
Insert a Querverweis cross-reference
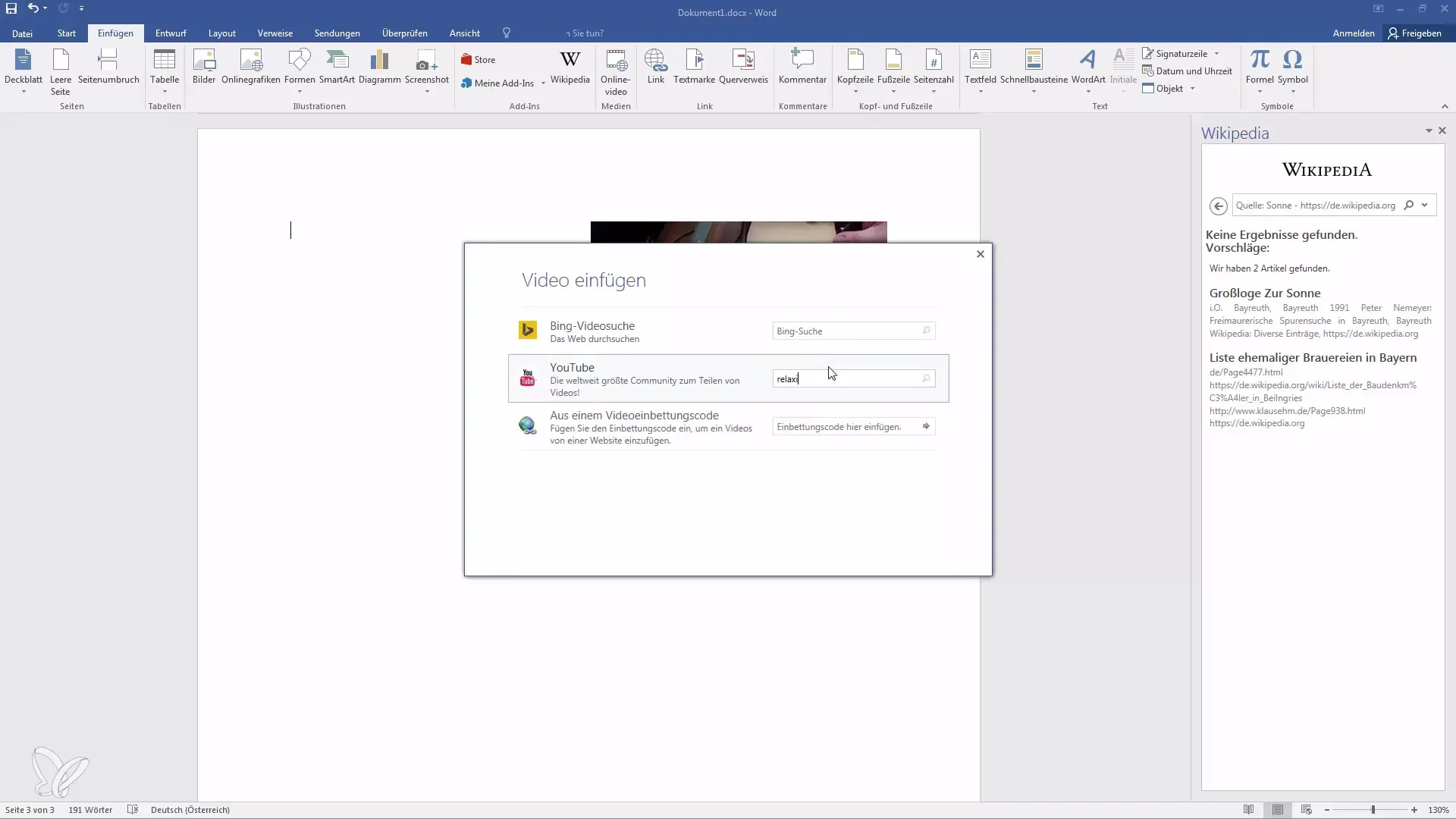click(743, 67)
